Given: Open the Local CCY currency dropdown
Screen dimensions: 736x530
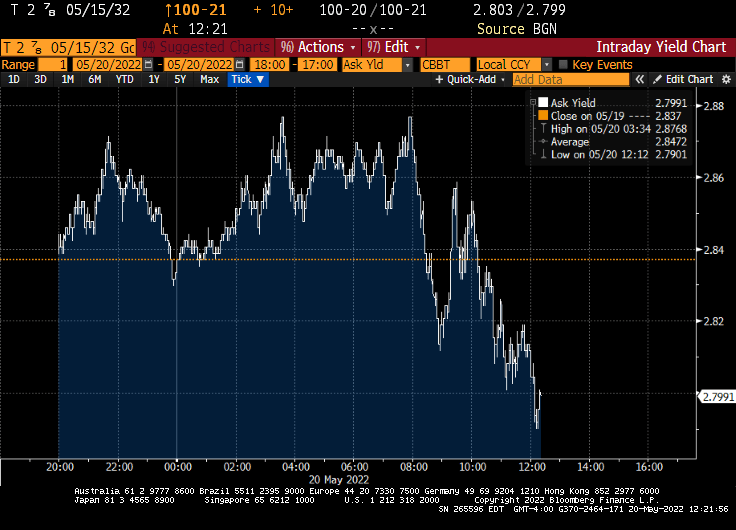Looking at the screenshot, I should pos(546,65).
